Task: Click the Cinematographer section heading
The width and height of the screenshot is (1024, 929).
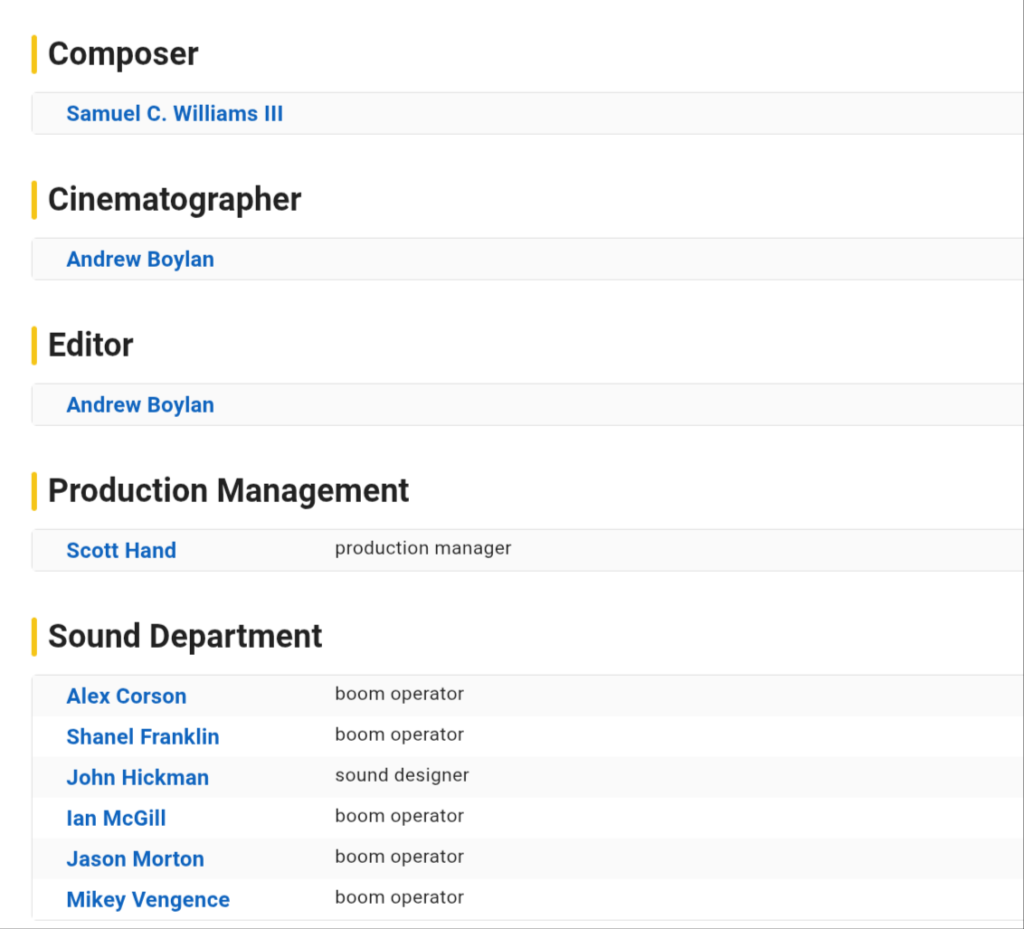Action: [174, 200]
